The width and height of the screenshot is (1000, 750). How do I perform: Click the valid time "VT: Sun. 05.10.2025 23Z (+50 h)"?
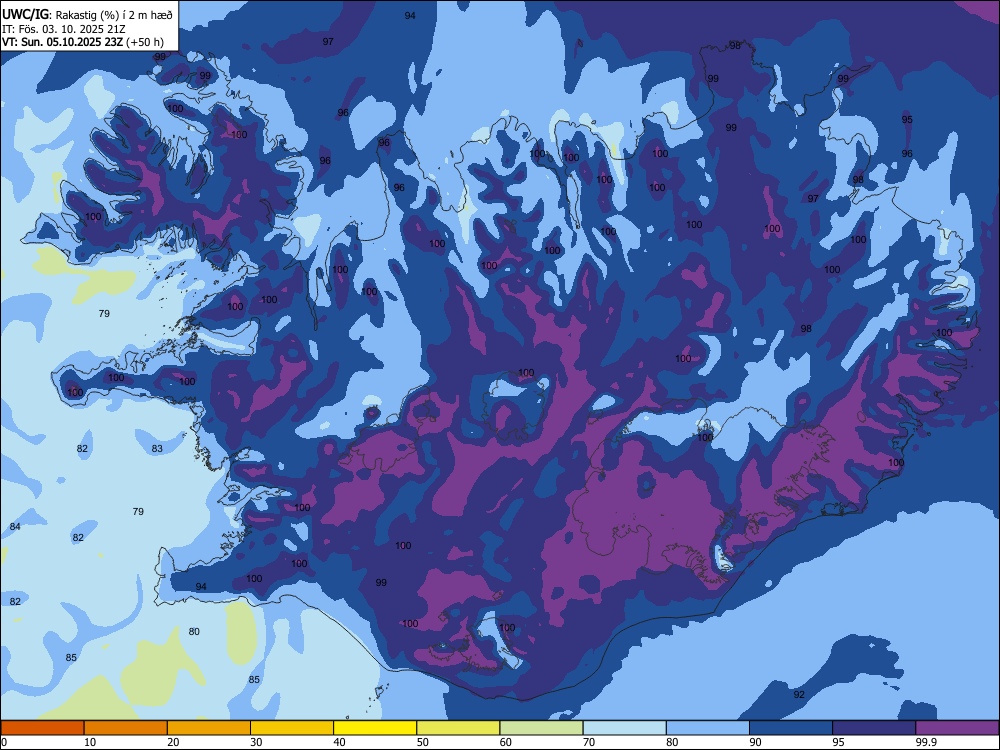click(83, 42)
